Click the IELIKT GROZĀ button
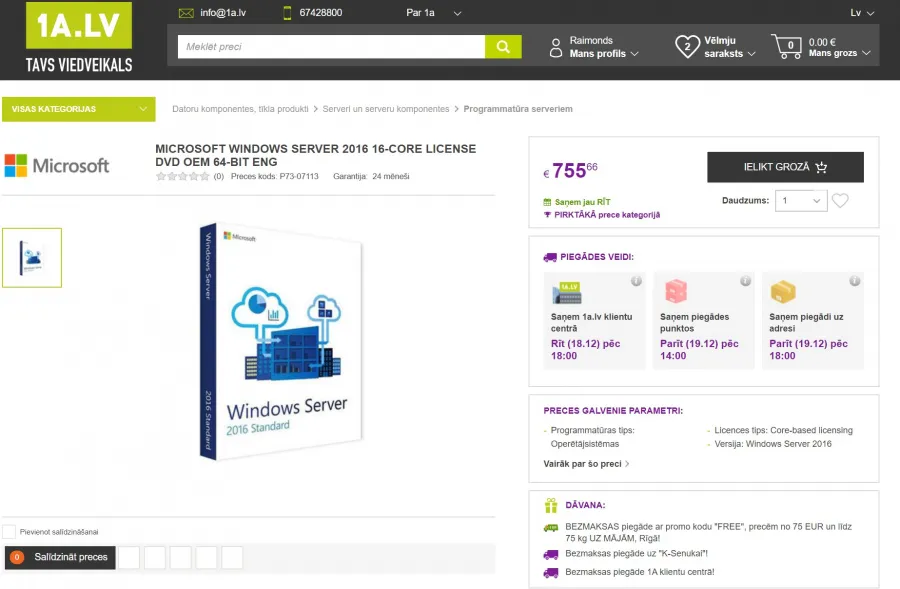 coord(785,167)
